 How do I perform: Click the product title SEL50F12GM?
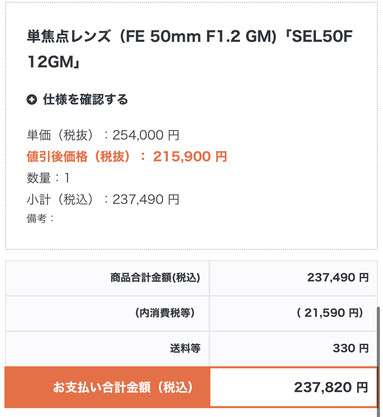[x=189, y=49]
